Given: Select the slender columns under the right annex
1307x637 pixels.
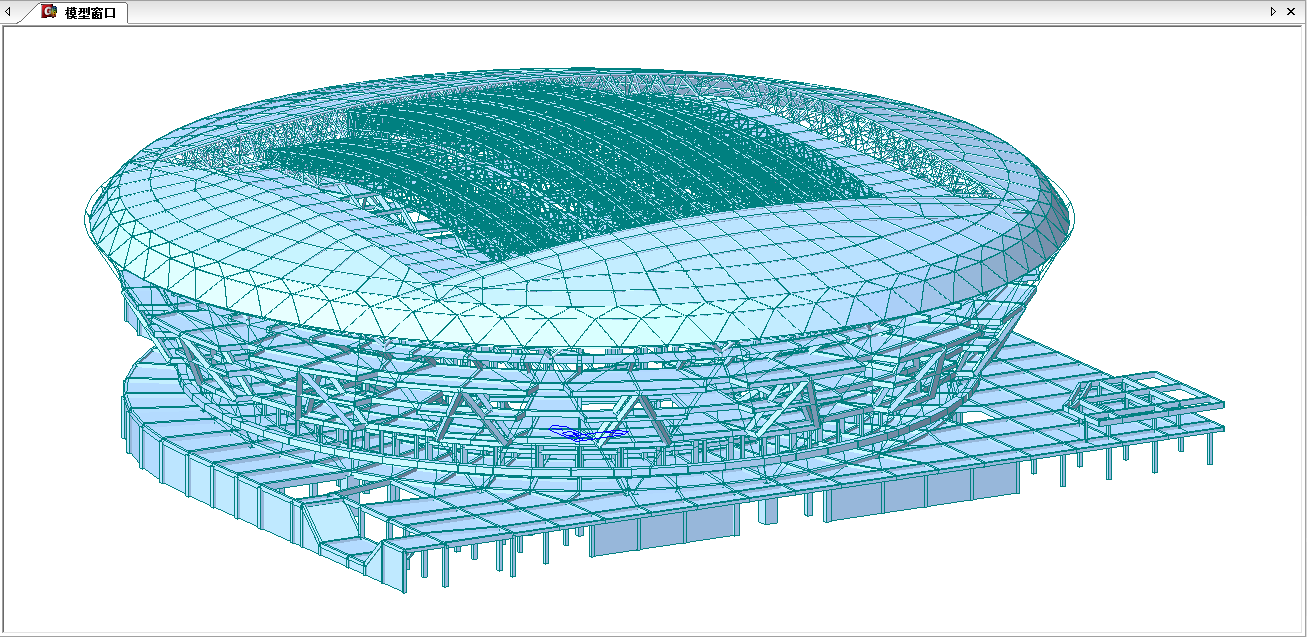Looking at the screenshot, I should 1155,455.
